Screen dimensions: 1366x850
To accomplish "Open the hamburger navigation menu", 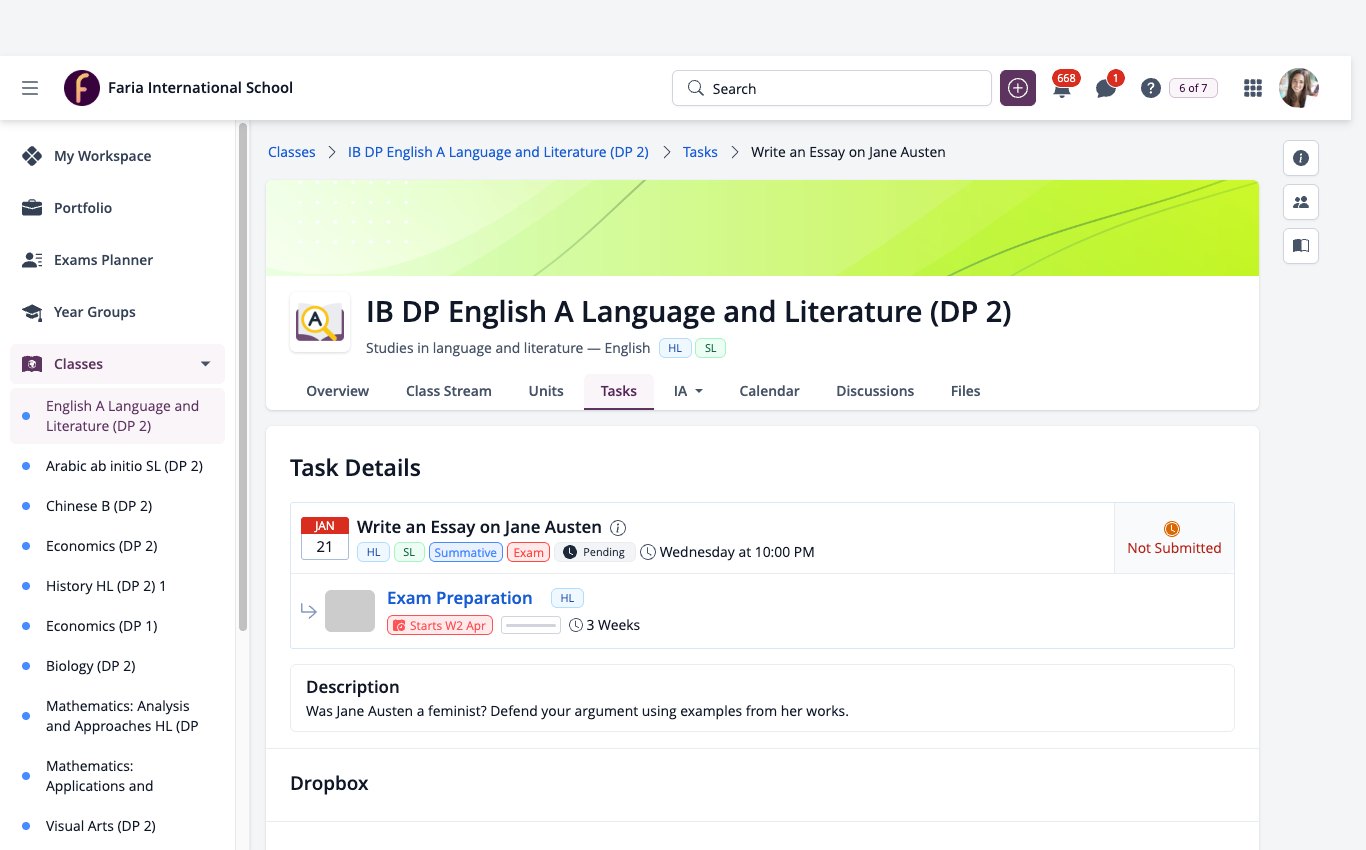I will 30,88.
